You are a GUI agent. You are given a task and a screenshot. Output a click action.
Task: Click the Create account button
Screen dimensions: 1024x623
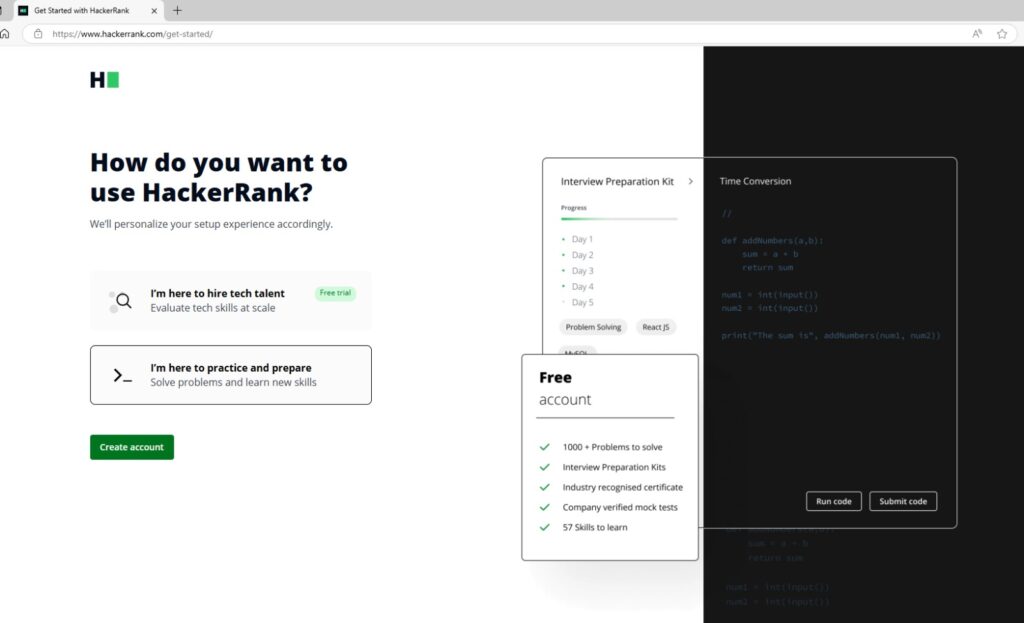[131, 447]
